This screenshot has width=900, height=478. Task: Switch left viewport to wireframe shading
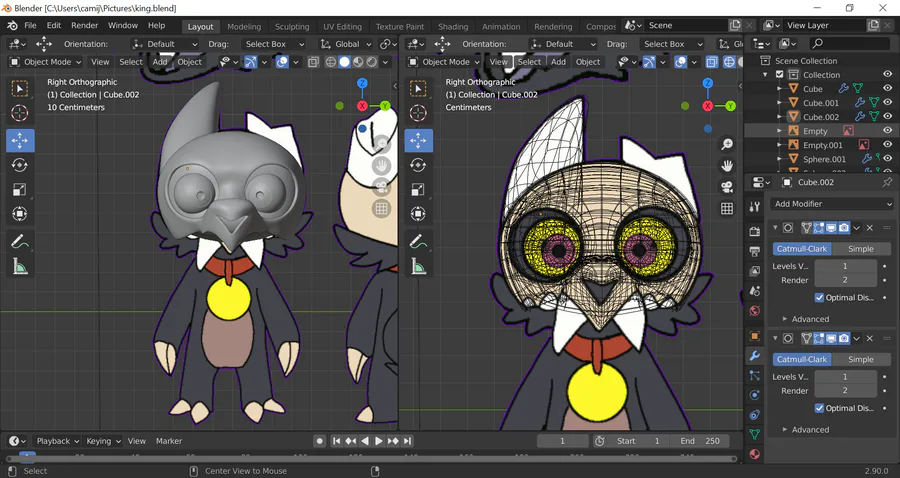click(331, 62)
